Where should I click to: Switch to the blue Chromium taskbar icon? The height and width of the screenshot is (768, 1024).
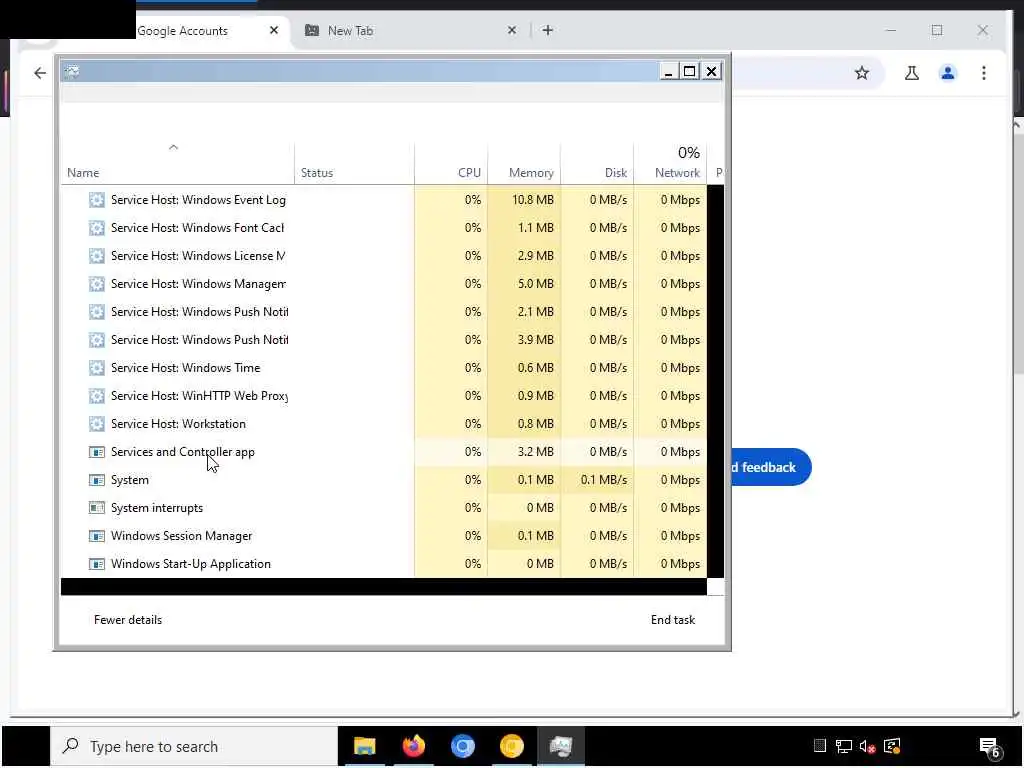(462, 746)
